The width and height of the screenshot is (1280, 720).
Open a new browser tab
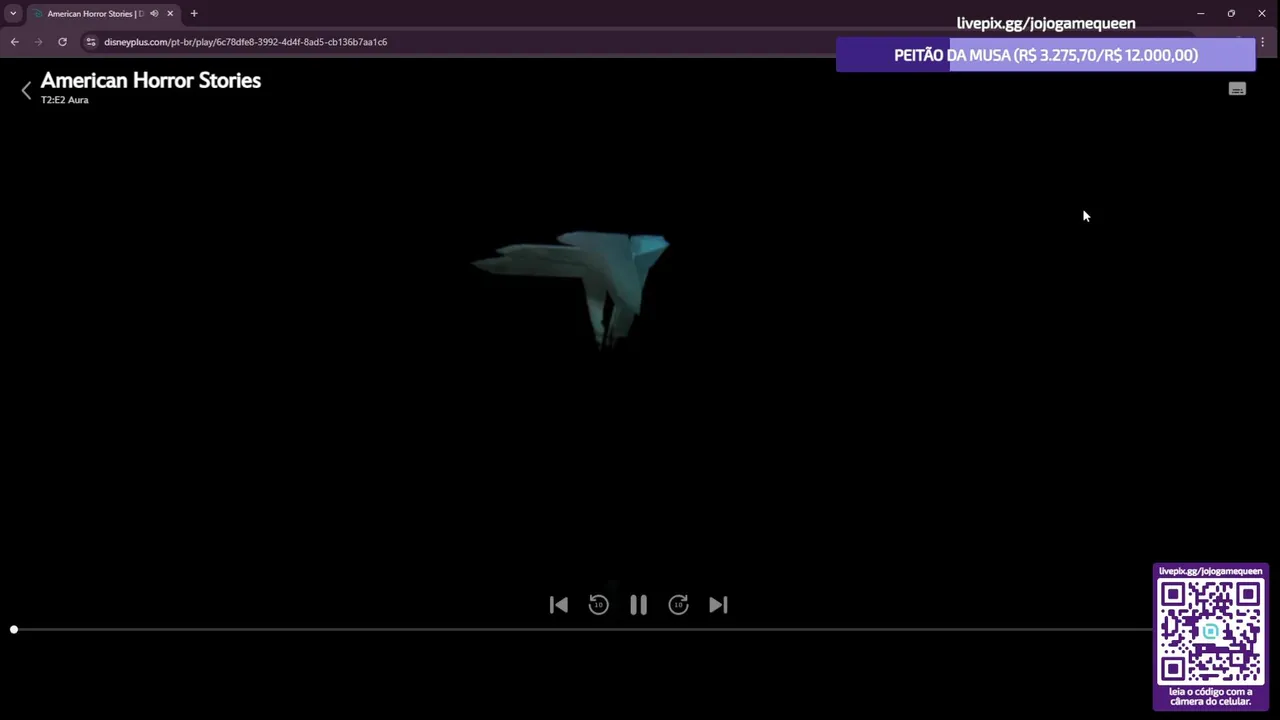[194, 13]
